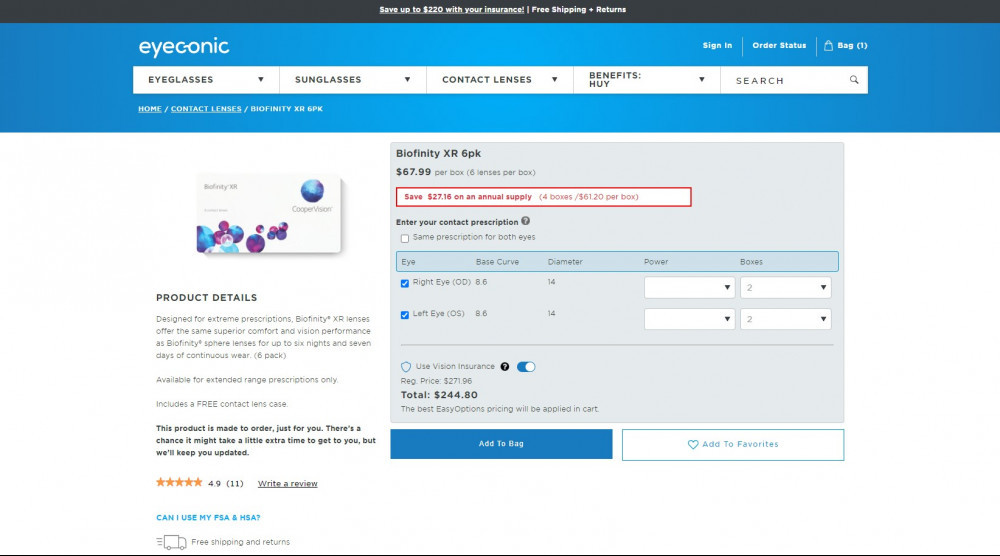The width and height of the screenshot is (1000, 556).
Task: Click Add To Bag button
Action: click(501, 444)
